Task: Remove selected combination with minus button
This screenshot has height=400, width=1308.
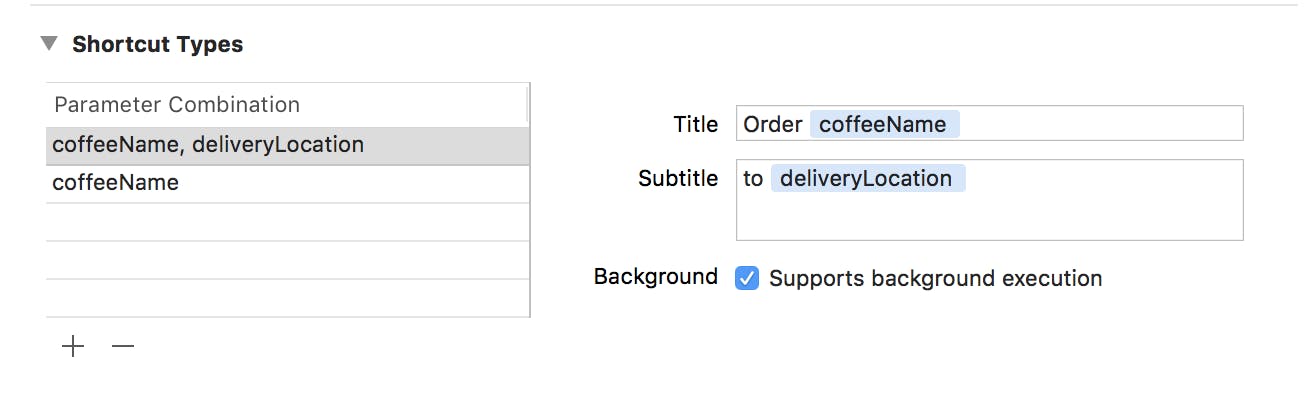Action: (x=123, y=347)
